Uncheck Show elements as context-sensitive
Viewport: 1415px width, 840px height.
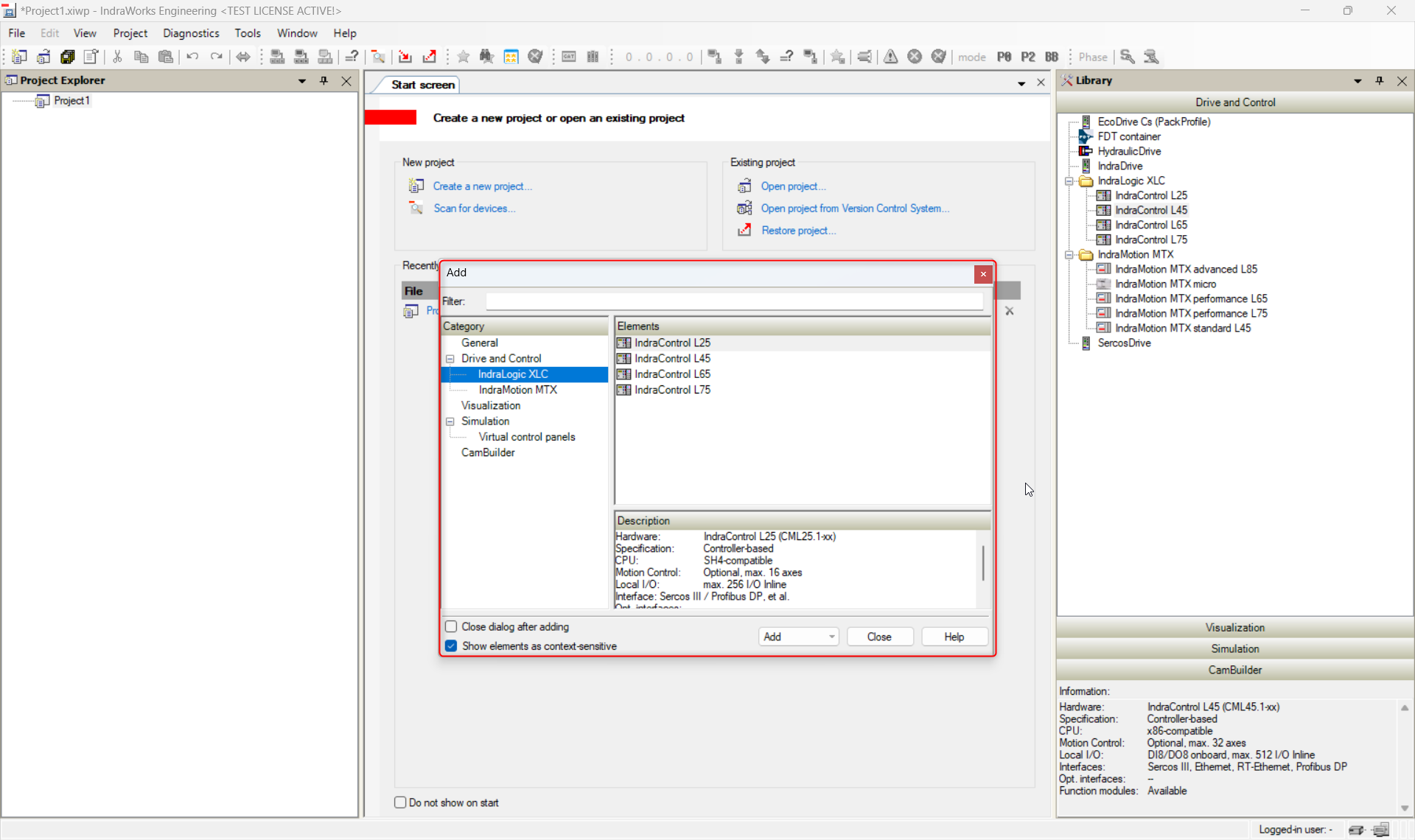[x=451, y=646]
